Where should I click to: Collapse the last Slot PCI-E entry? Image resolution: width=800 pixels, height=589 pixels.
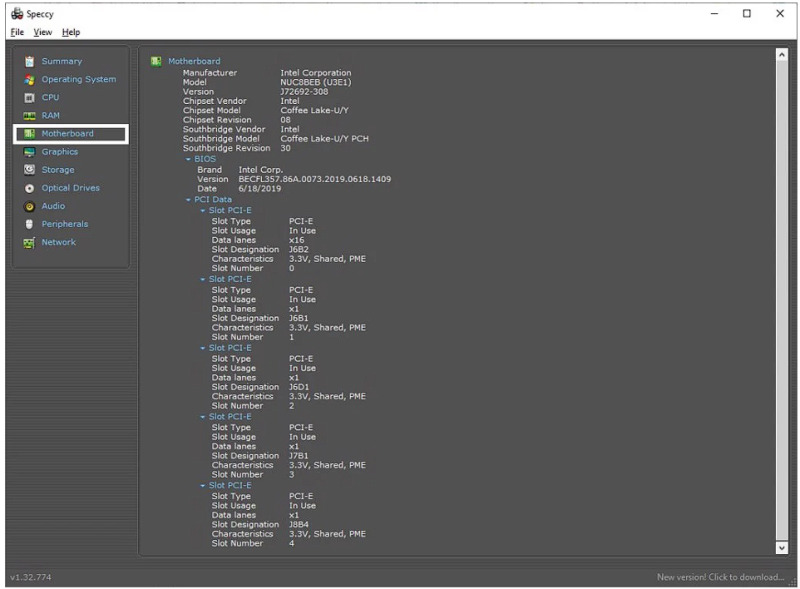click(202, 486)
